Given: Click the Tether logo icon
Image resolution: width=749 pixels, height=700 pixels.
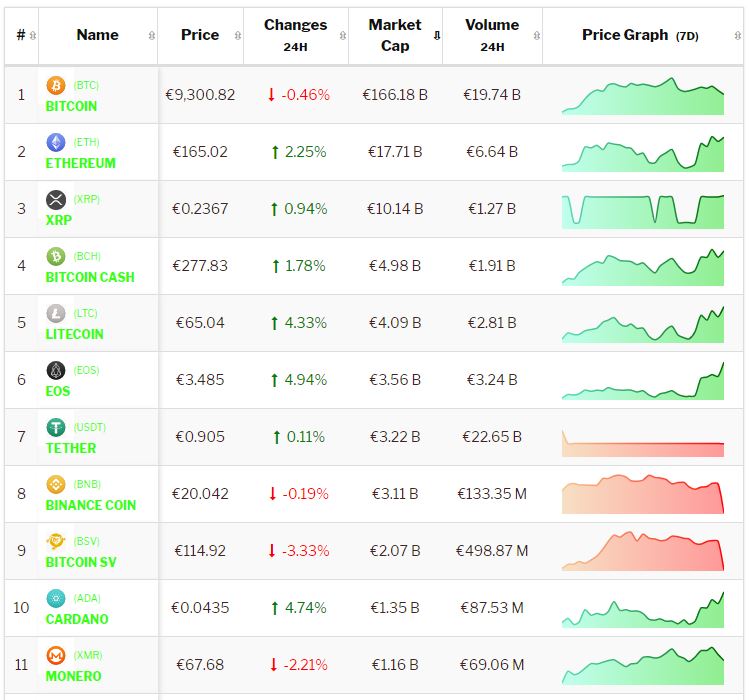Looking at the screenshot, I should coord(56,428).
